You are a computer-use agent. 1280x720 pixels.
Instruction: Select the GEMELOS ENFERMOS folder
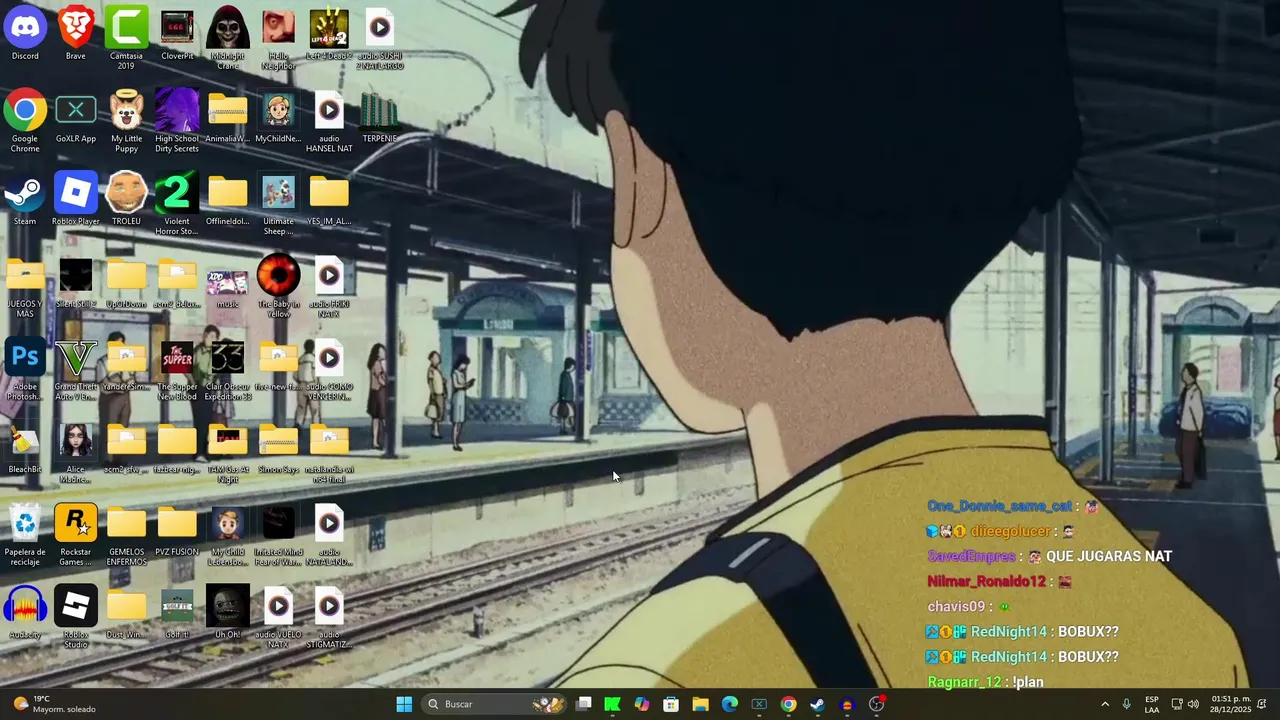point(126,535)
